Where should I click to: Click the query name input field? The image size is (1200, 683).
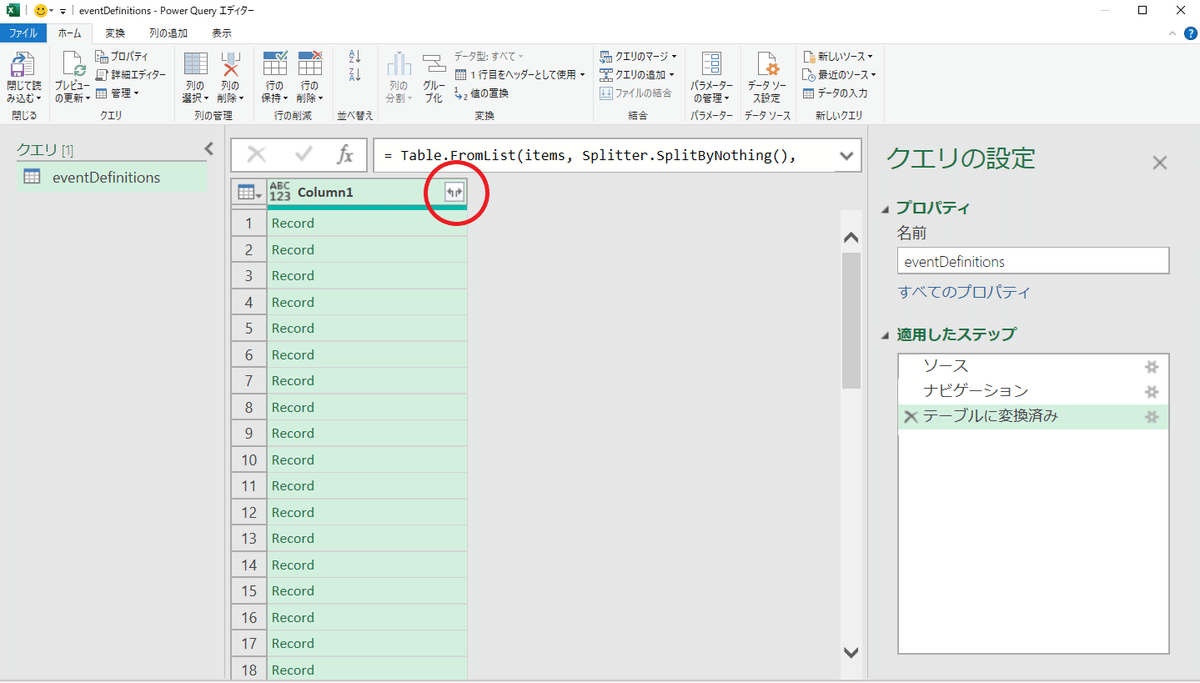point(1033,261)
